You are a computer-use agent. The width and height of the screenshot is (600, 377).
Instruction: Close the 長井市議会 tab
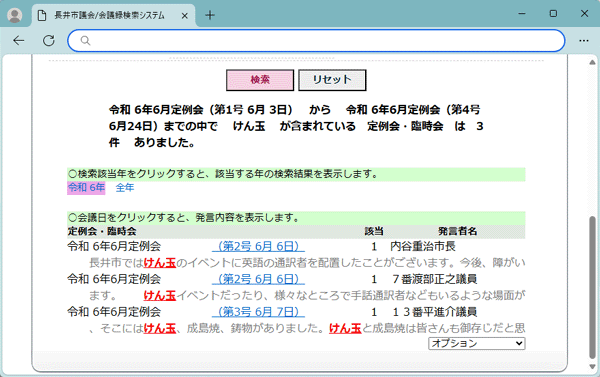184,16
